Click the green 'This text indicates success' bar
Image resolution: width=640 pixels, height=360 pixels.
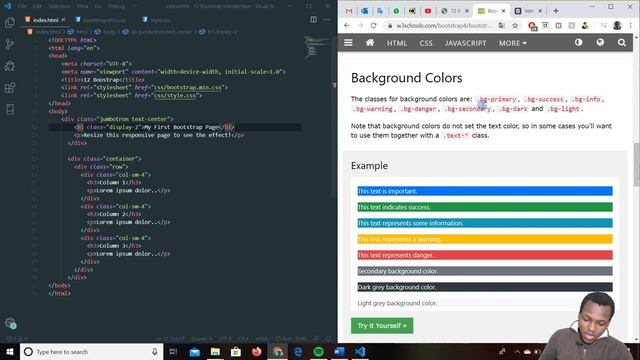pos(485,207)
